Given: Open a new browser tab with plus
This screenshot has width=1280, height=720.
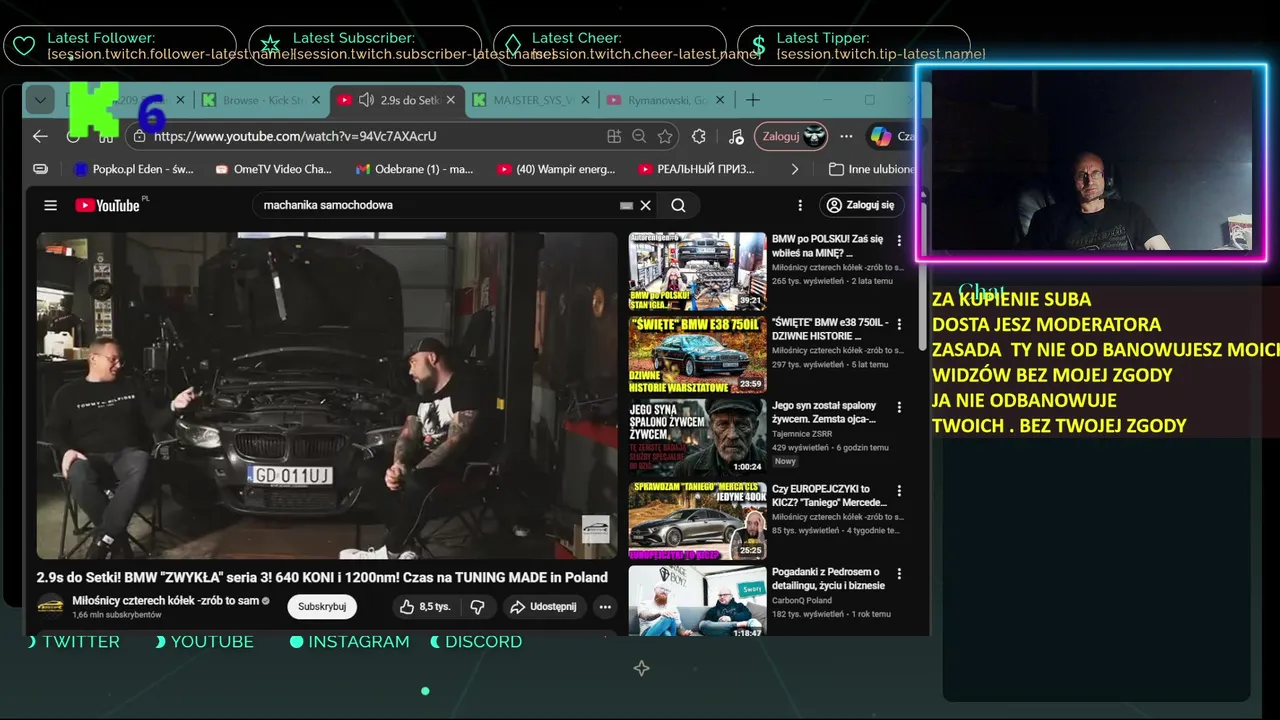Looking at the screenshot, I should (x=753, y=100).
